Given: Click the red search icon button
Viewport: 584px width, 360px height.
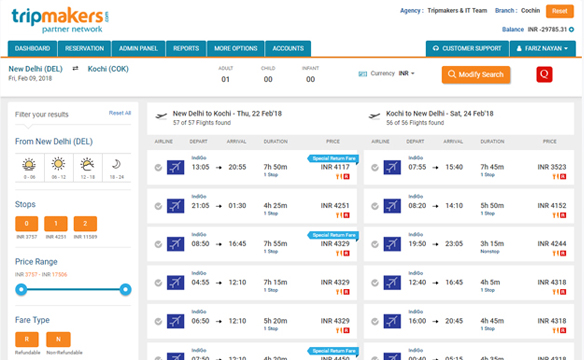Looking at the screenshot, I should [x=544, y=74].
